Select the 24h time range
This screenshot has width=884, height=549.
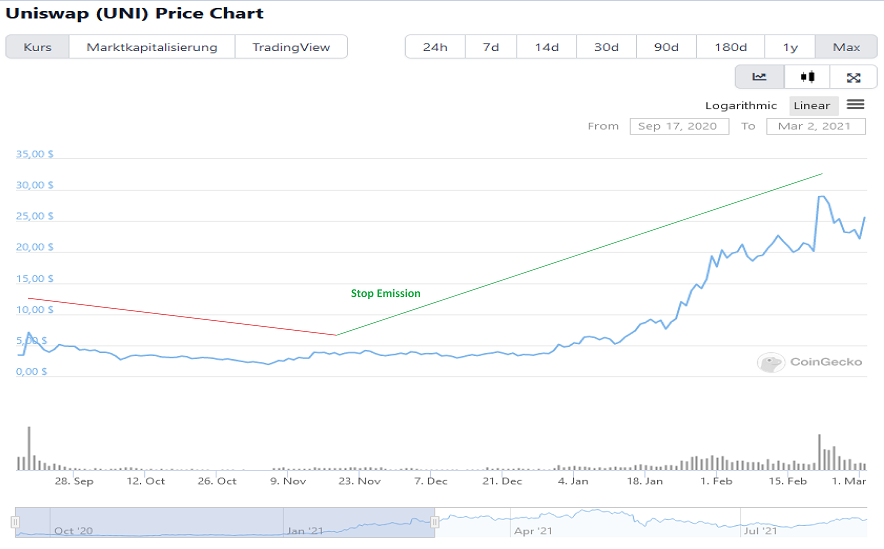435,47
